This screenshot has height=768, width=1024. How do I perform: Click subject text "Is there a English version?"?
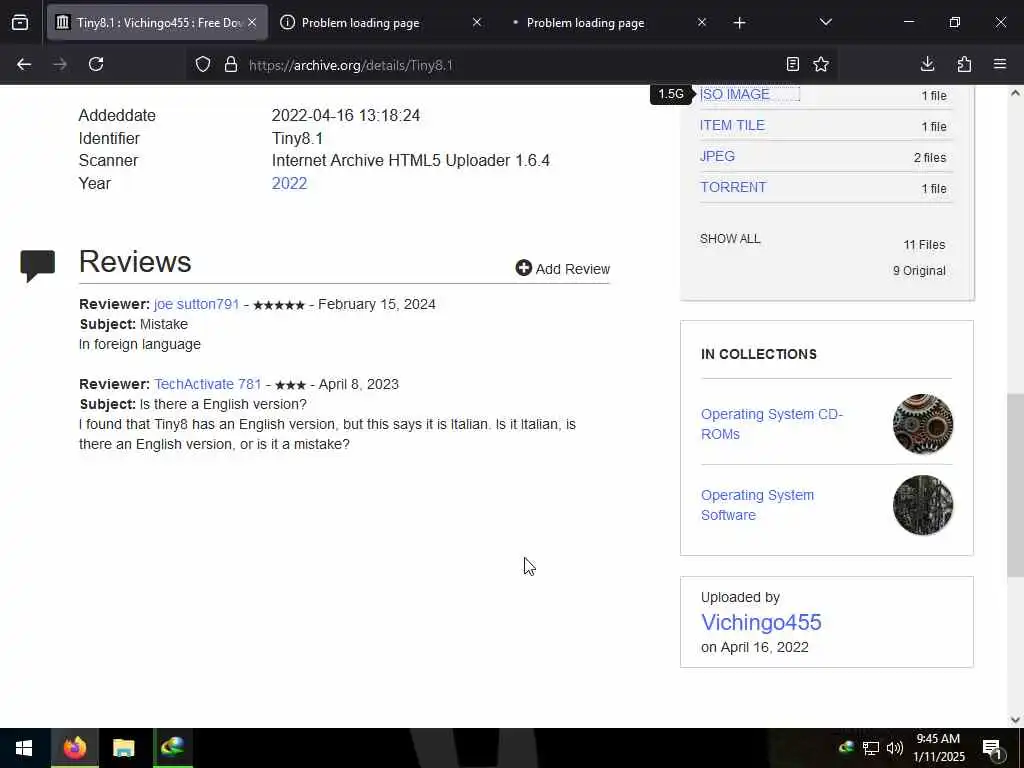pos(223,404)
